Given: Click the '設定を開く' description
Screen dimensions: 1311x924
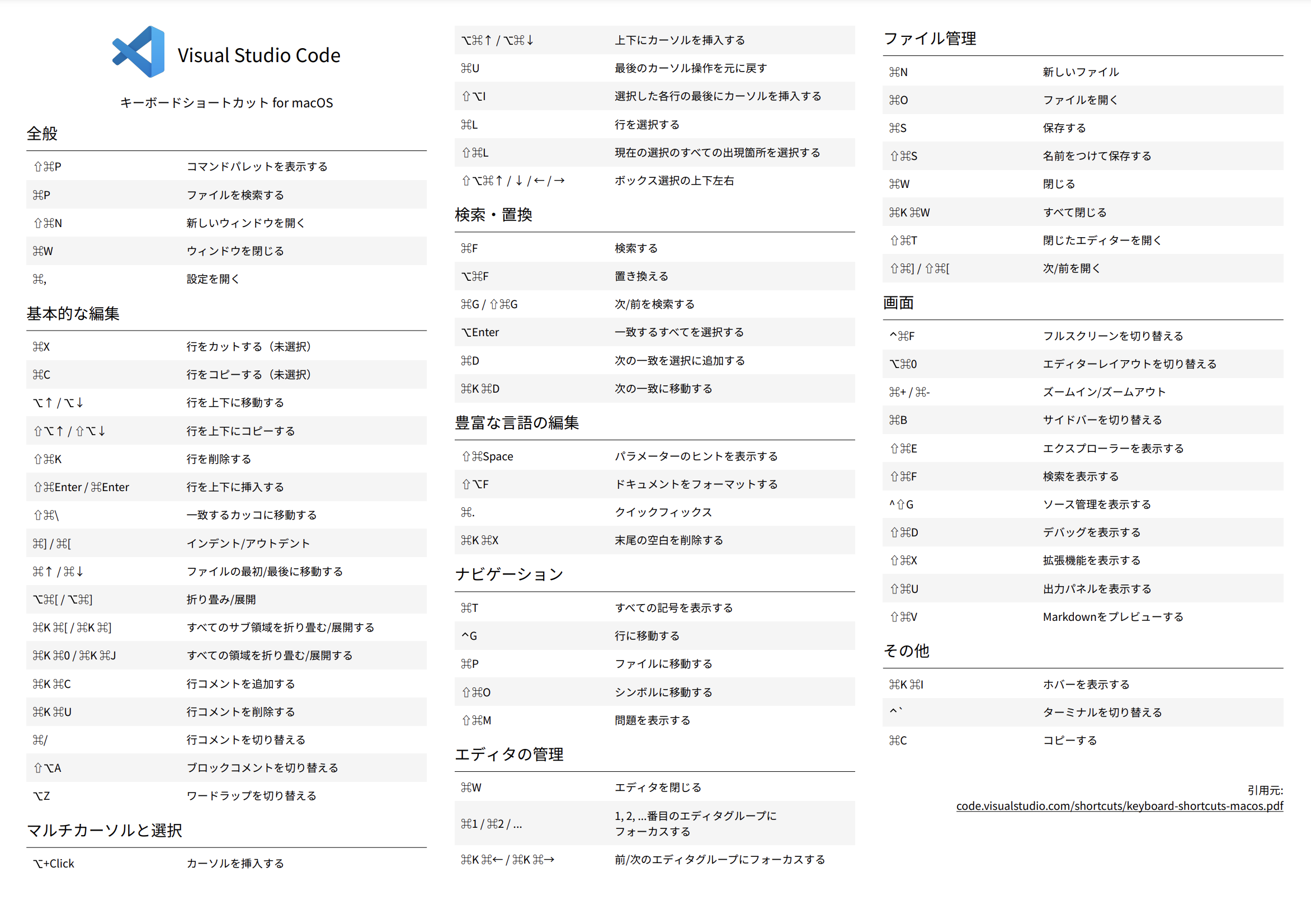Looking at the screenshot, I should (x=213, y=279).
